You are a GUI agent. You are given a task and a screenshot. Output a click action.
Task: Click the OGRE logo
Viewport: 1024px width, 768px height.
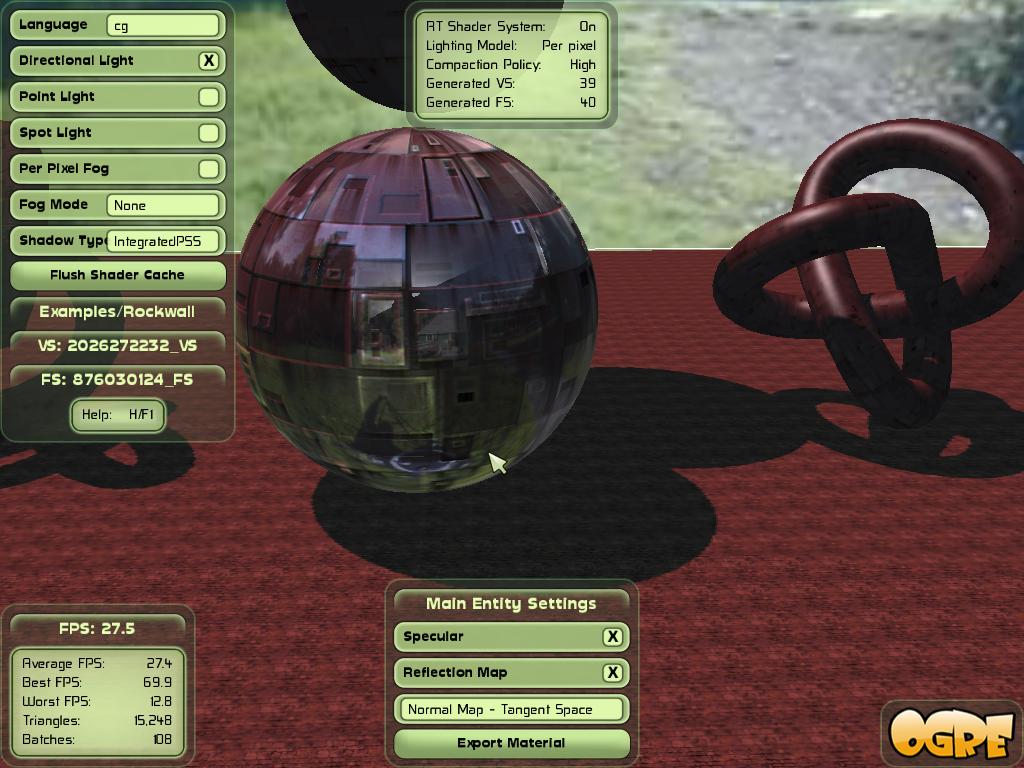coord(953,733)
